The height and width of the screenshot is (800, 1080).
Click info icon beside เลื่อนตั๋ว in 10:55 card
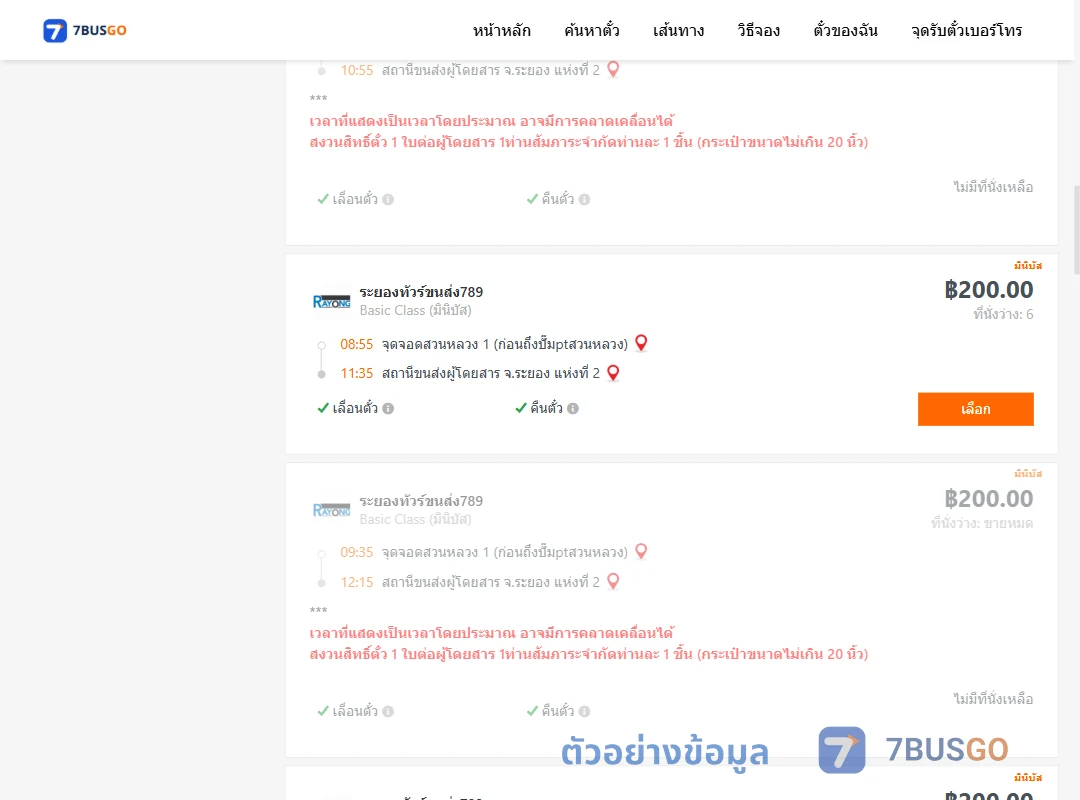click(x=388, y=199)
